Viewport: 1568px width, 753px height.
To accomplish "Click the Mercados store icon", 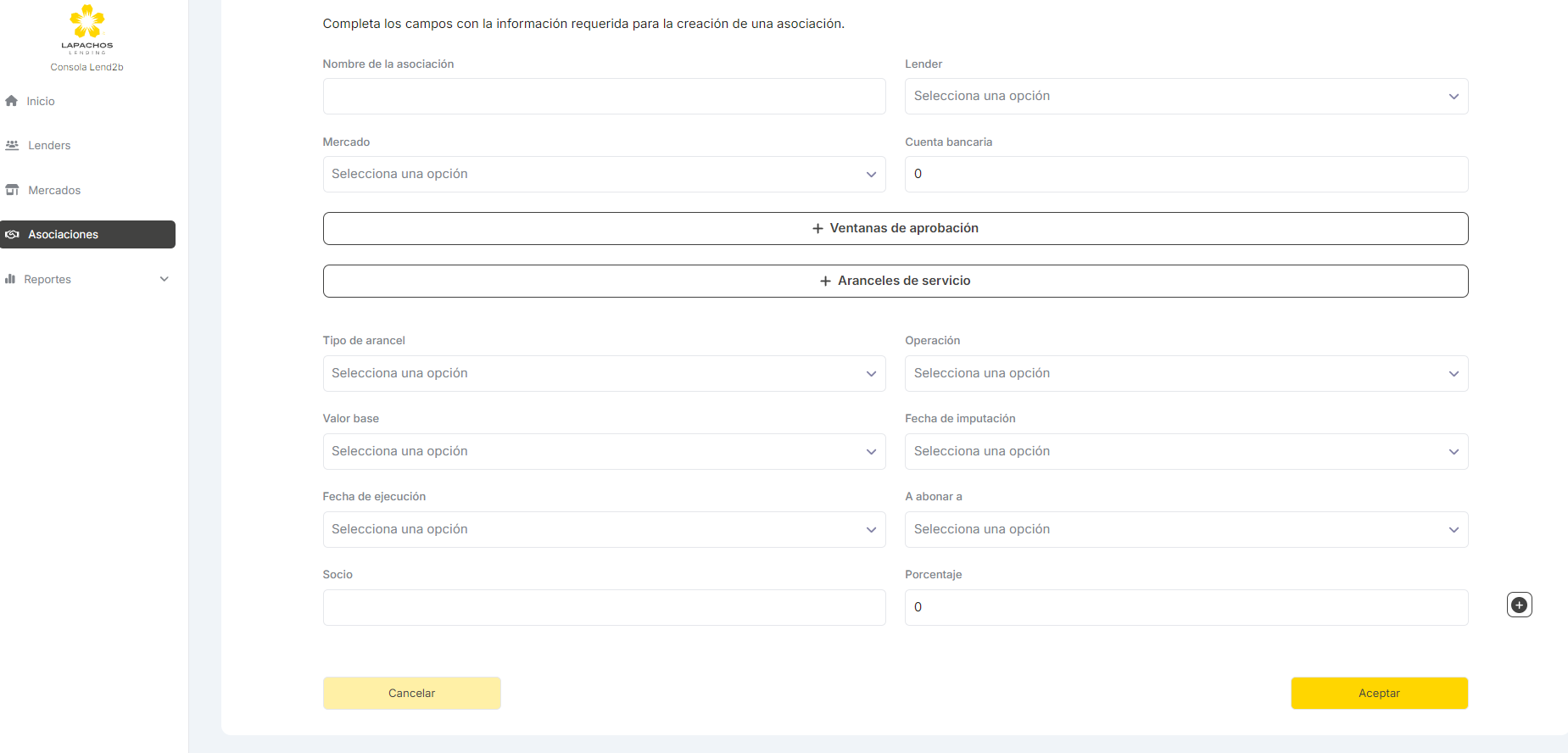I will [x=12, y=190].
